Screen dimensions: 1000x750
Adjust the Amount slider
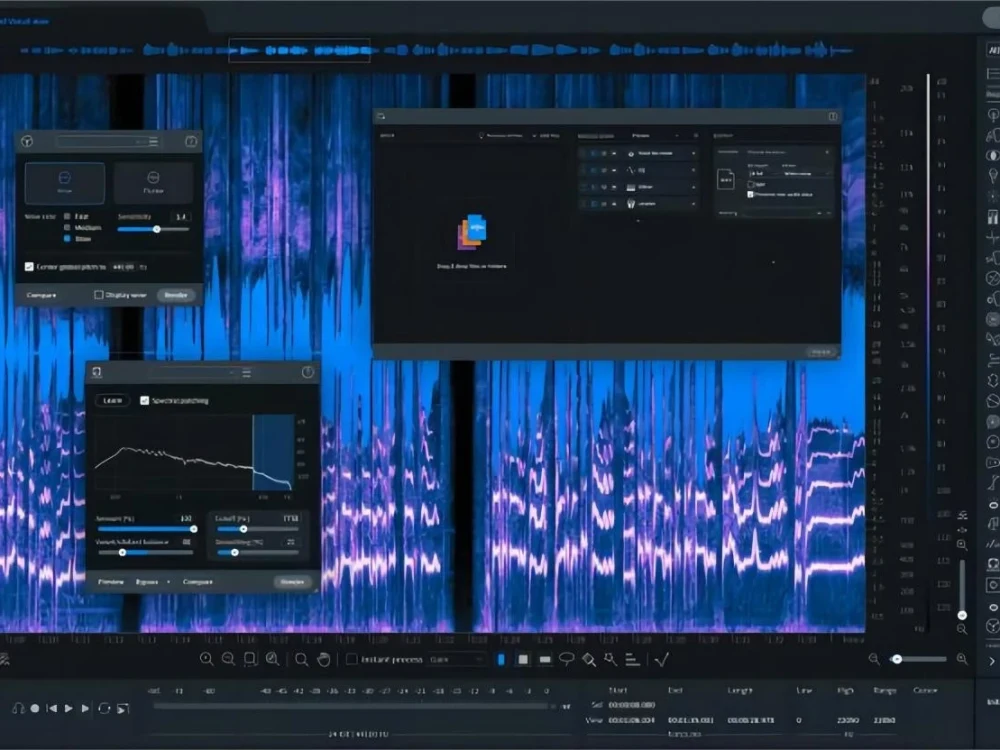[145, 529]
